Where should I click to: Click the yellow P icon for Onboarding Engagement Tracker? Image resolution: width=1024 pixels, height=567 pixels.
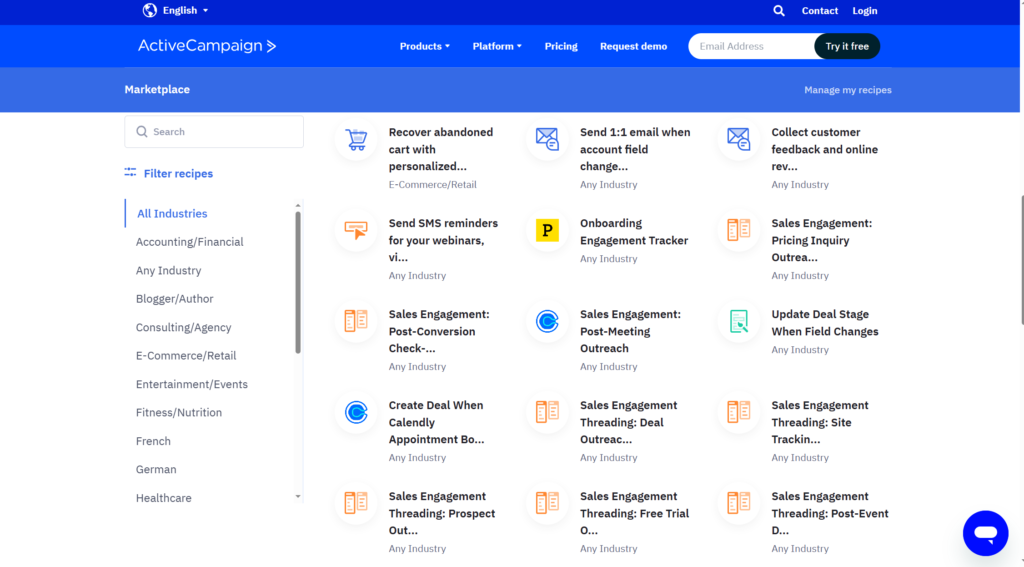(547, 230)
